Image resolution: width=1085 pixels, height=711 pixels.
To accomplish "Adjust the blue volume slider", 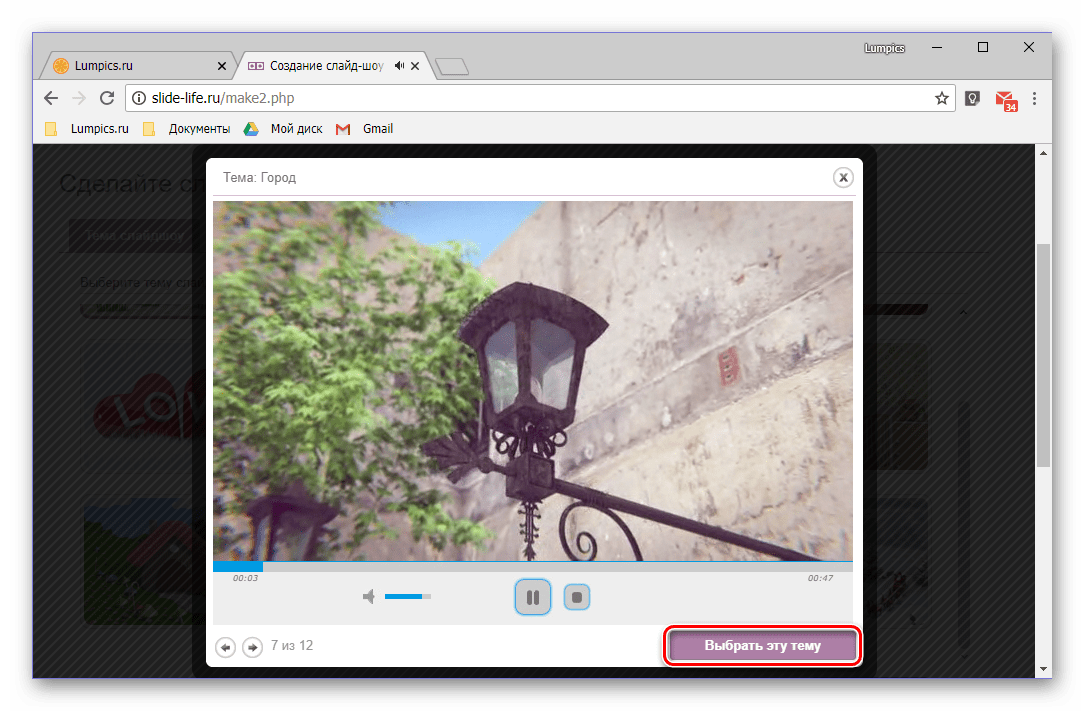I will [x=408, y=596].
